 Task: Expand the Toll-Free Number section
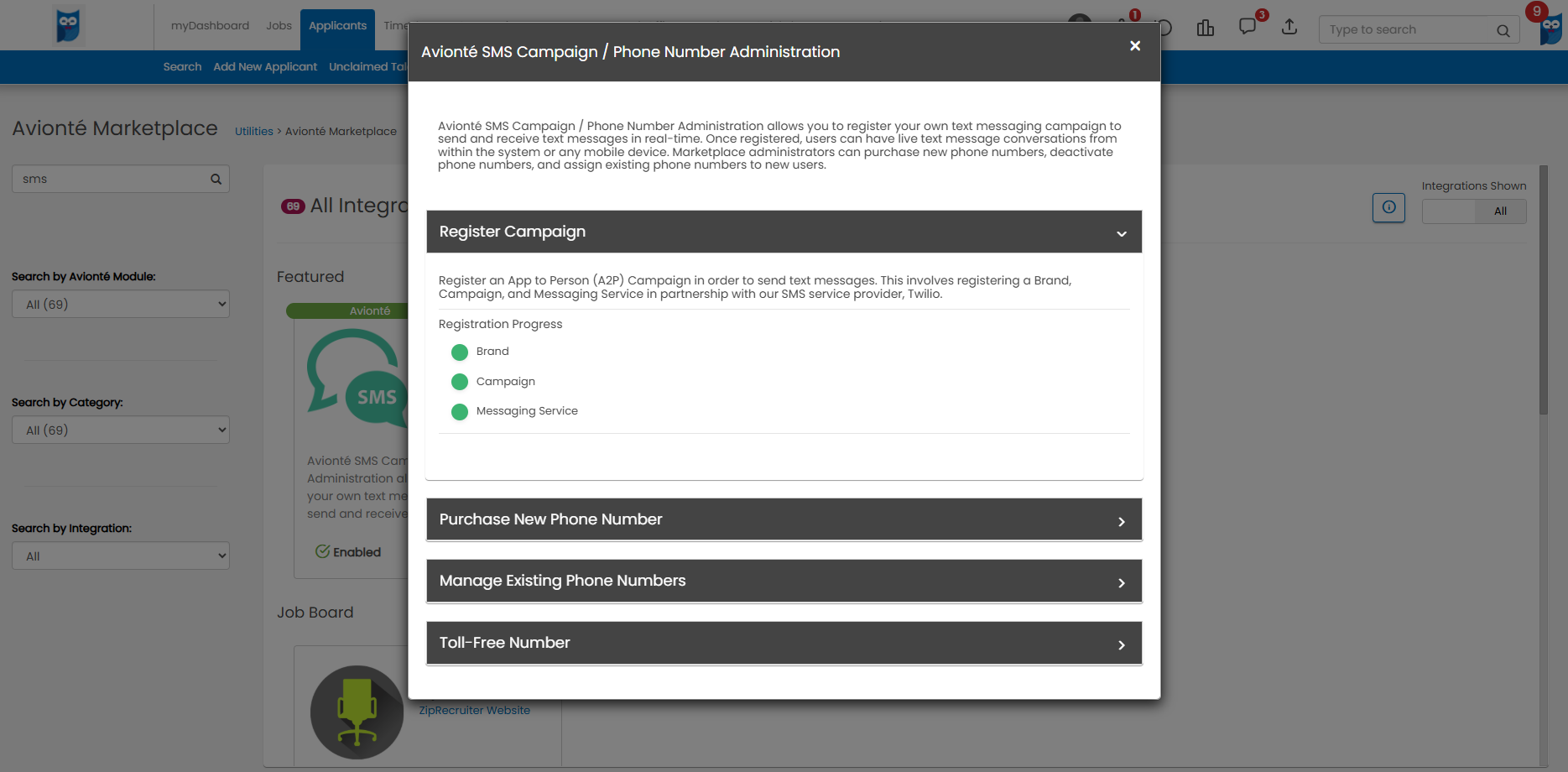click(x=784, y=643)
